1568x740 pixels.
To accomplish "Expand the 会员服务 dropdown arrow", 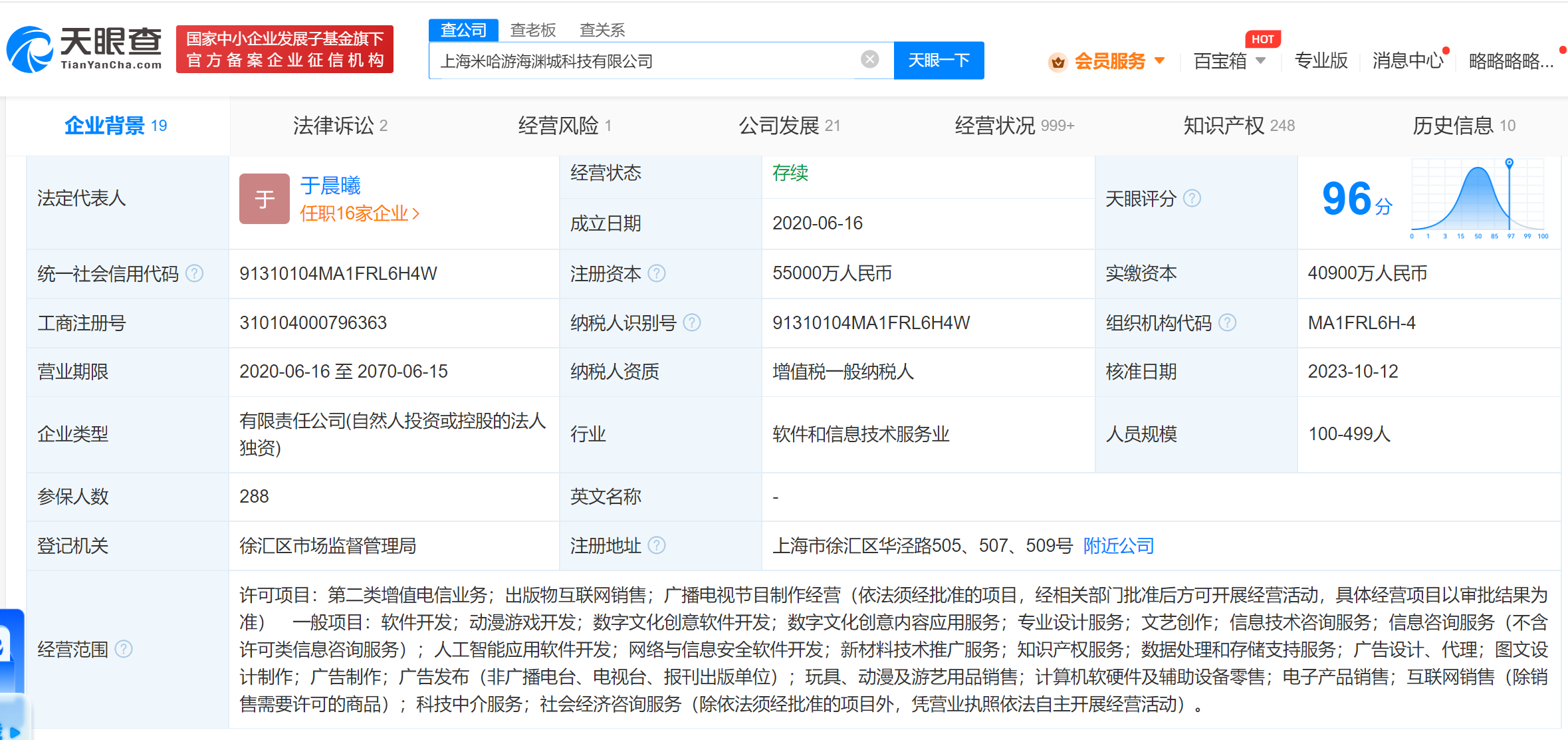I will (1160, 61).
